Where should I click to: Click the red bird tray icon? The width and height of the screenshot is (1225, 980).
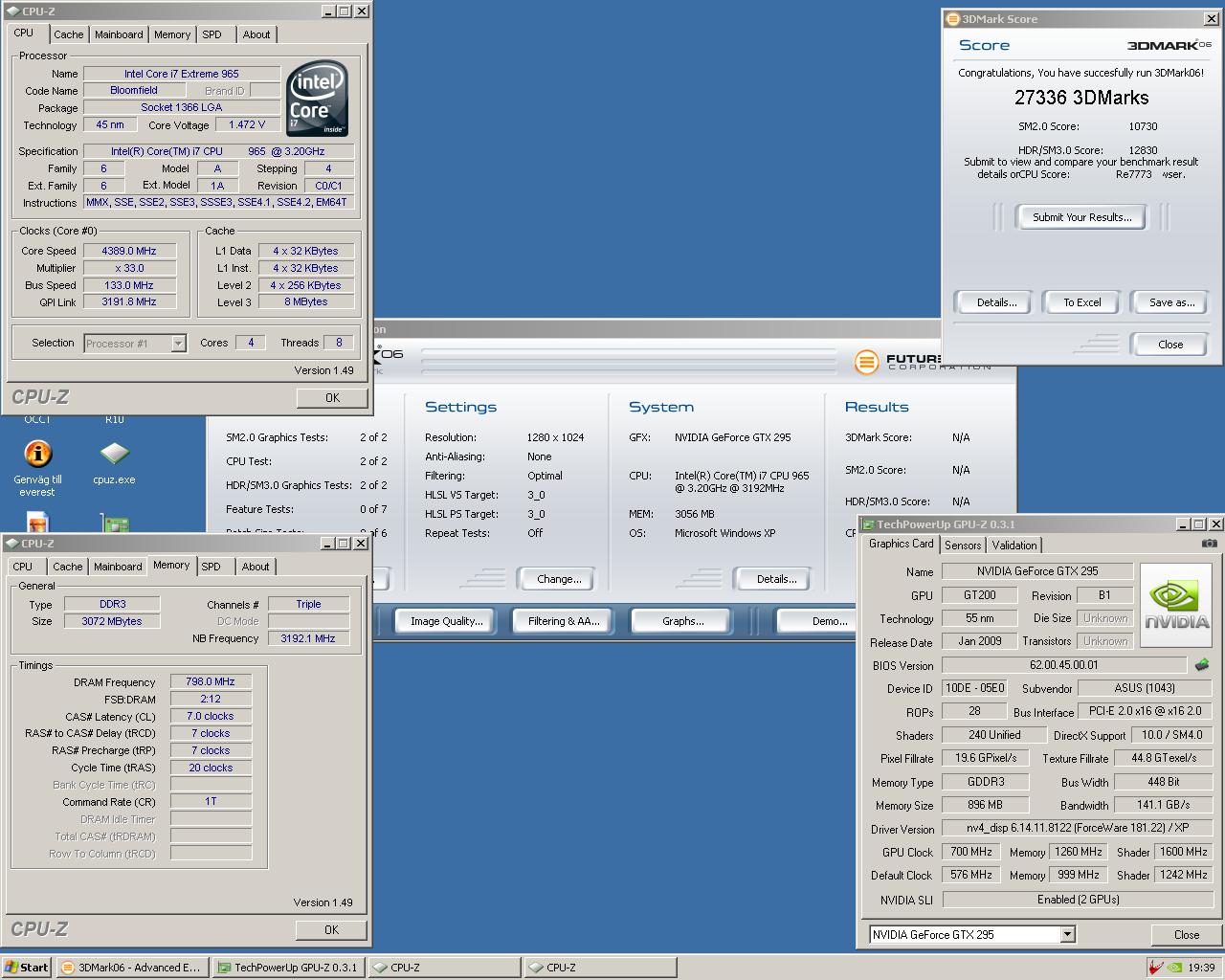click(1157, 968)
